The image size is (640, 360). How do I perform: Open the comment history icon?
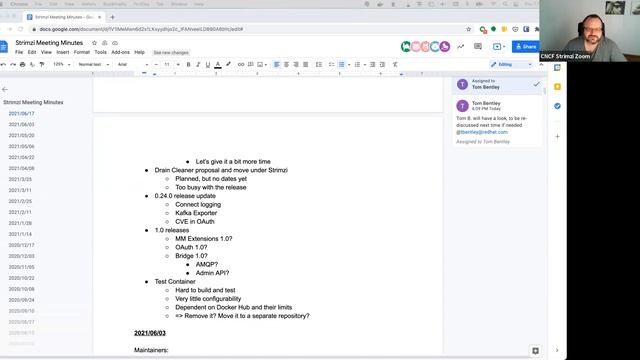tap(478, 47)
